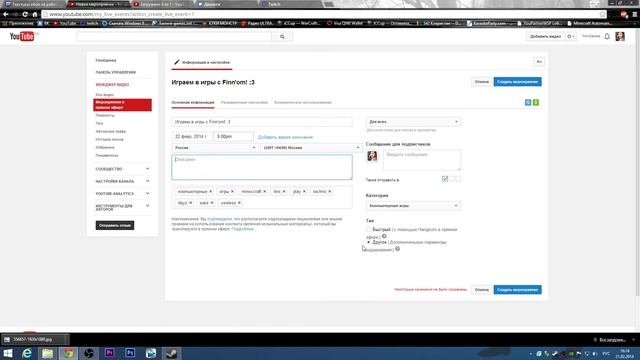Open the account avatar in the header

620,36
